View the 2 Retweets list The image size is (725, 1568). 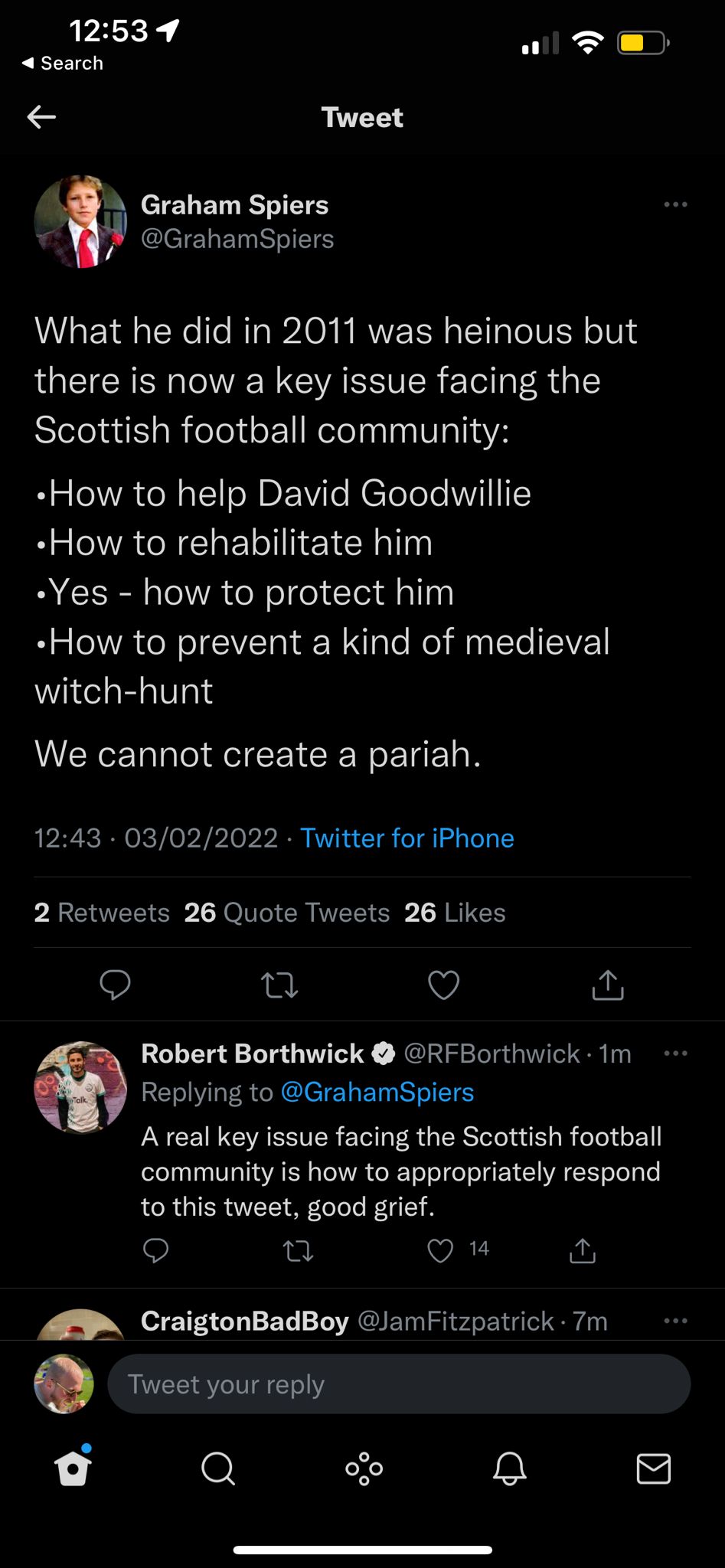point(102,912)
